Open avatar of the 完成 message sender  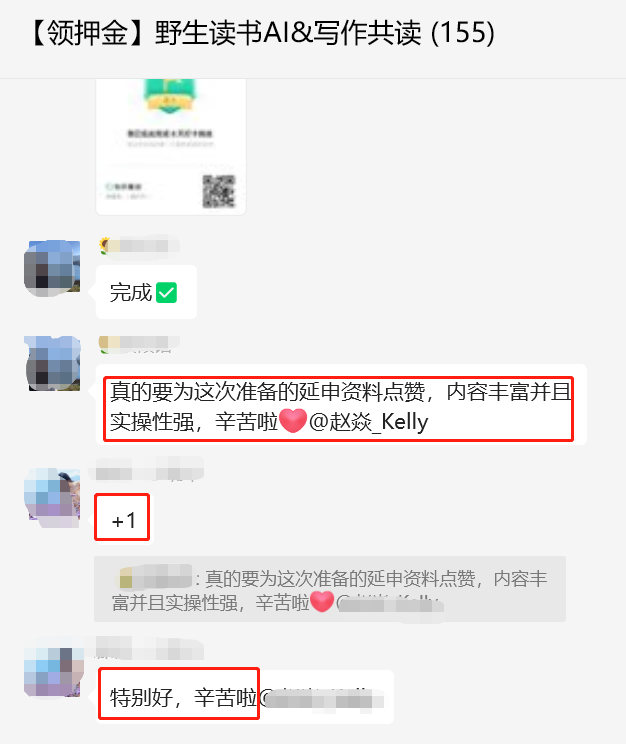coord(52,268)
